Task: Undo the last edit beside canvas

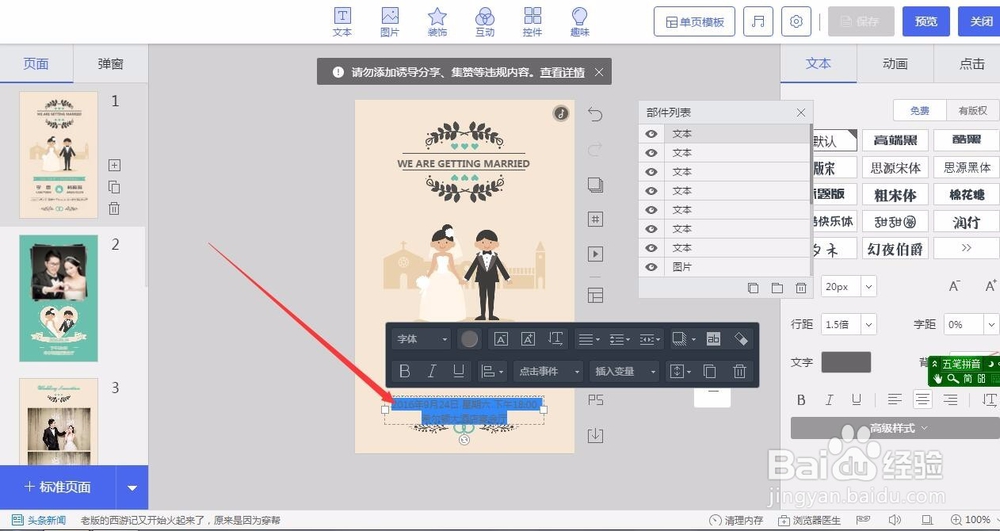Action: tap(594, 114)
